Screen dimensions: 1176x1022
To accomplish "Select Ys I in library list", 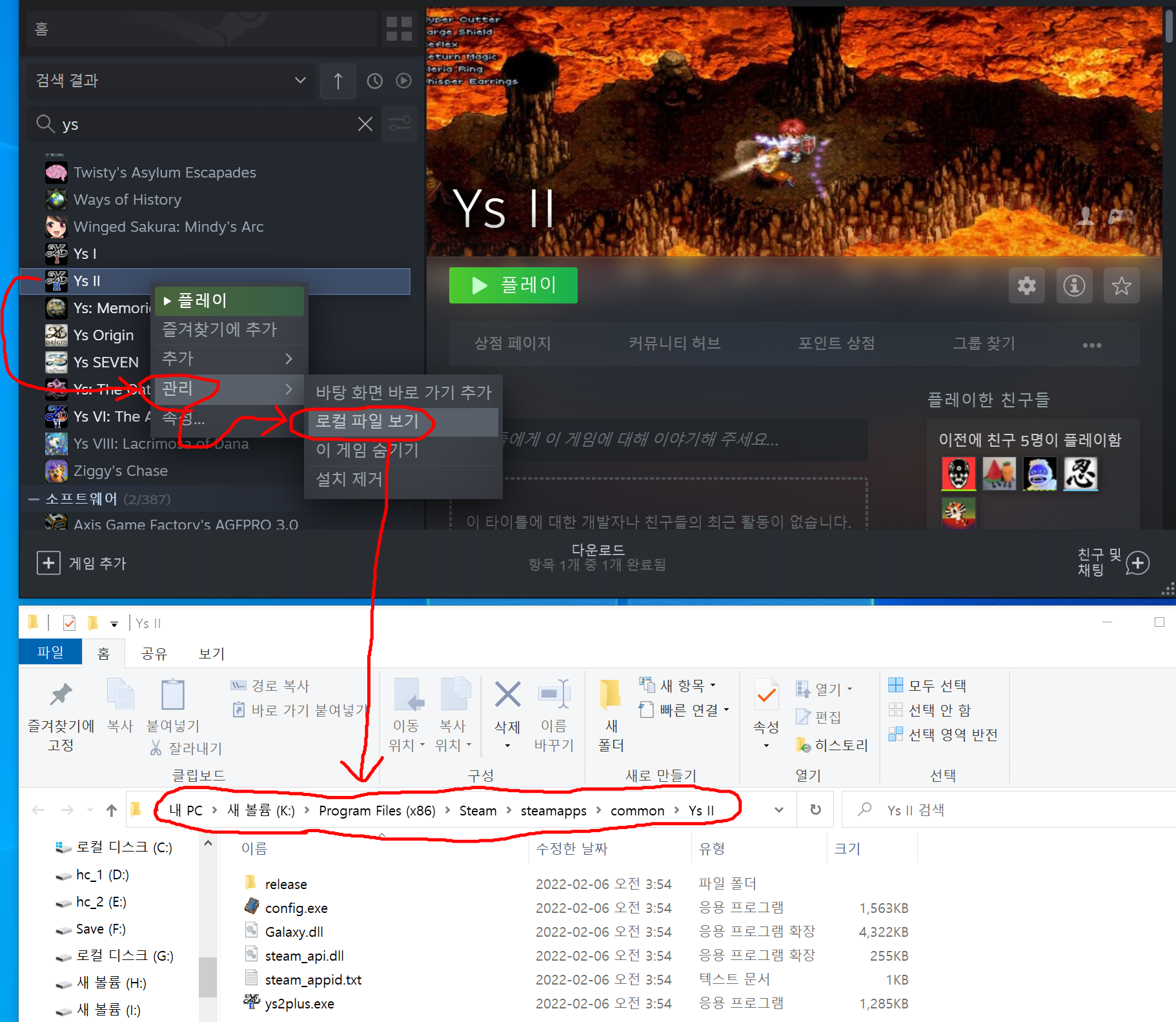I will tap(85, 254).
